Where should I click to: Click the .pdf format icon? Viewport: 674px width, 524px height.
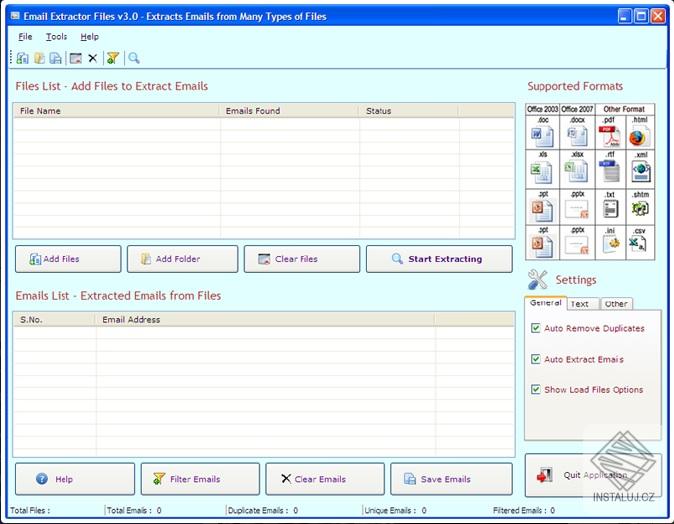tap(610, 137)
